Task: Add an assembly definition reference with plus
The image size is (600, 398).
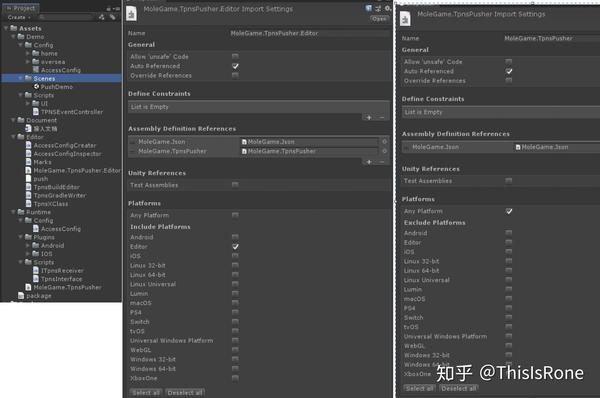Action: click(x=369, y=162)
